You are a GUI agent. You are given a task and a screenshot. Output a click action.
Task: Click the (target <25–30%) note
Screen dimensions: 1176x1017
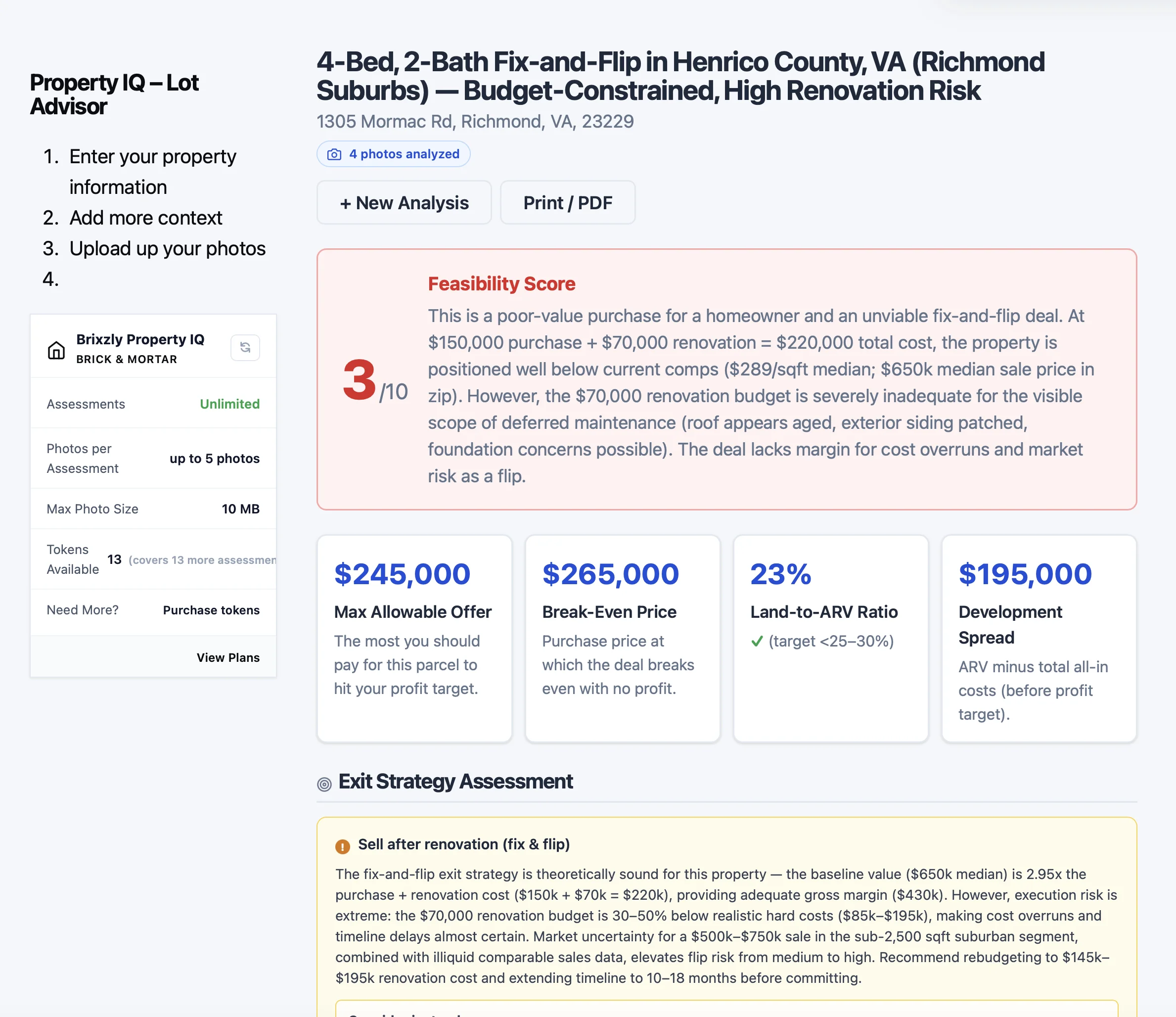click(x=831, y=642)
